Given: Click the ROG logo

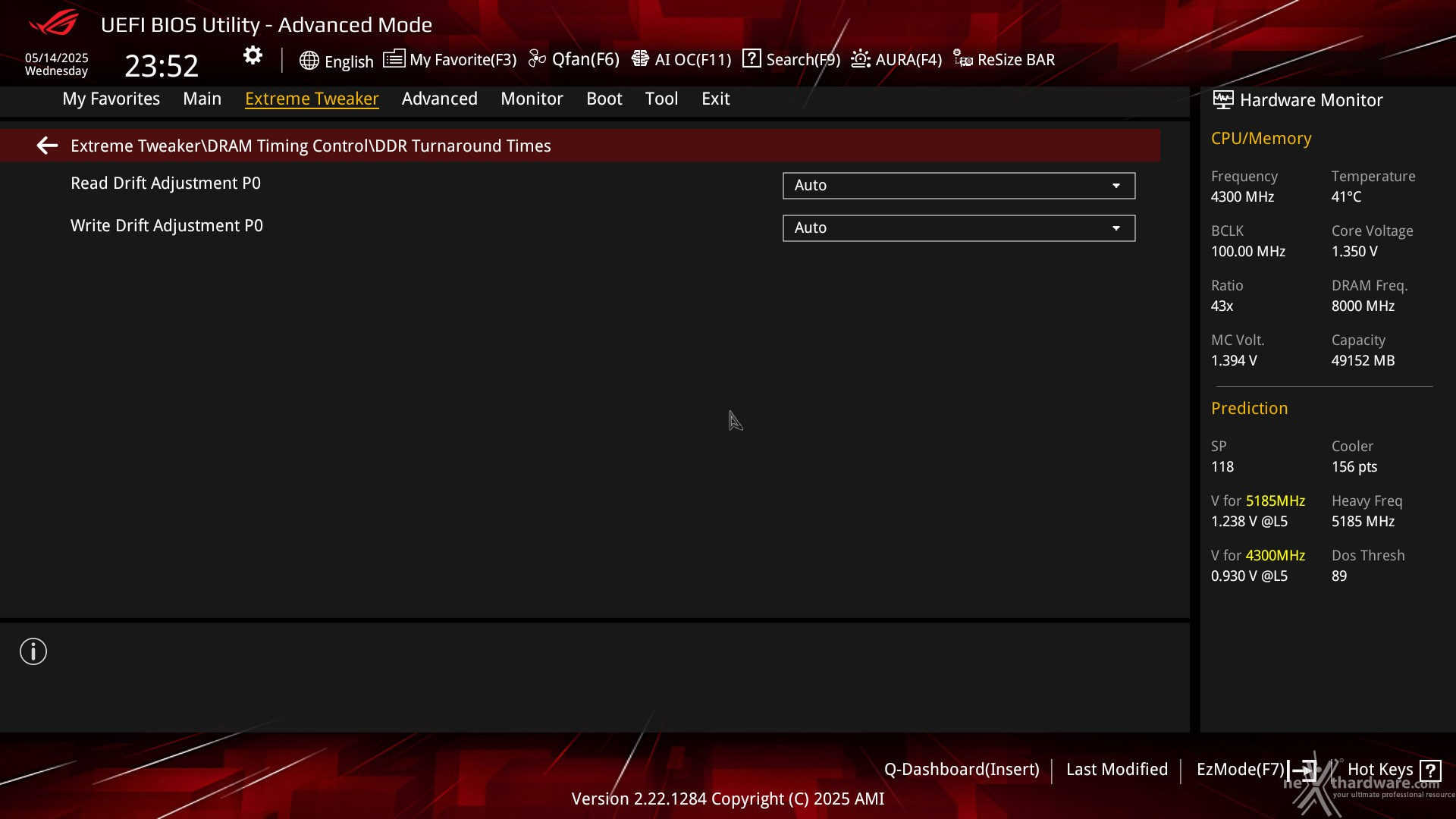Looking at the screenshot, I should pos(54,23).
